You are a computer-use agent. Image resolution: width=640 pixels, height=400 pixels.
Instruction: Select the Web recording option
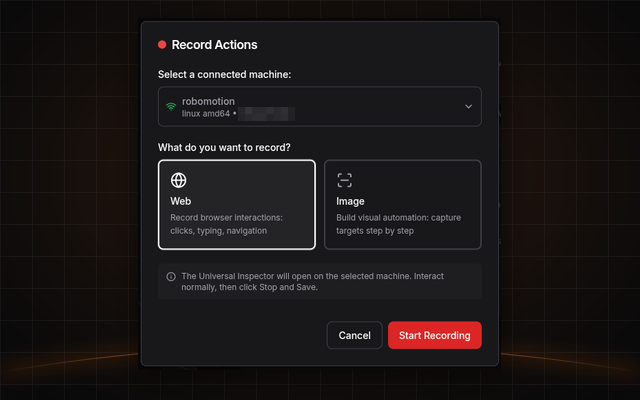point(237,204)
